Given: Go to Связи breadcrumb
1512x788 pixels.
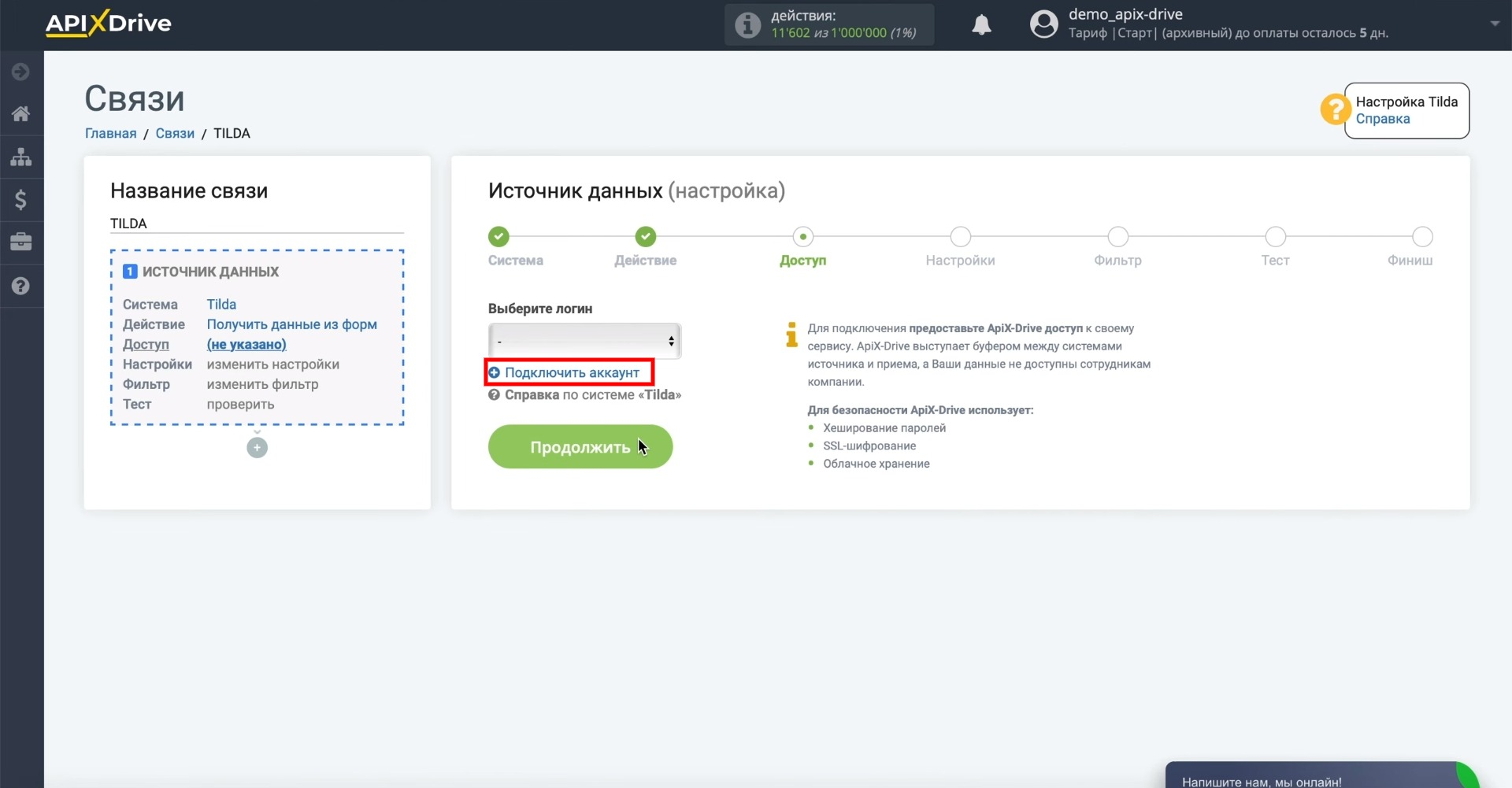Looking at the screenshot, I should 175,133.
